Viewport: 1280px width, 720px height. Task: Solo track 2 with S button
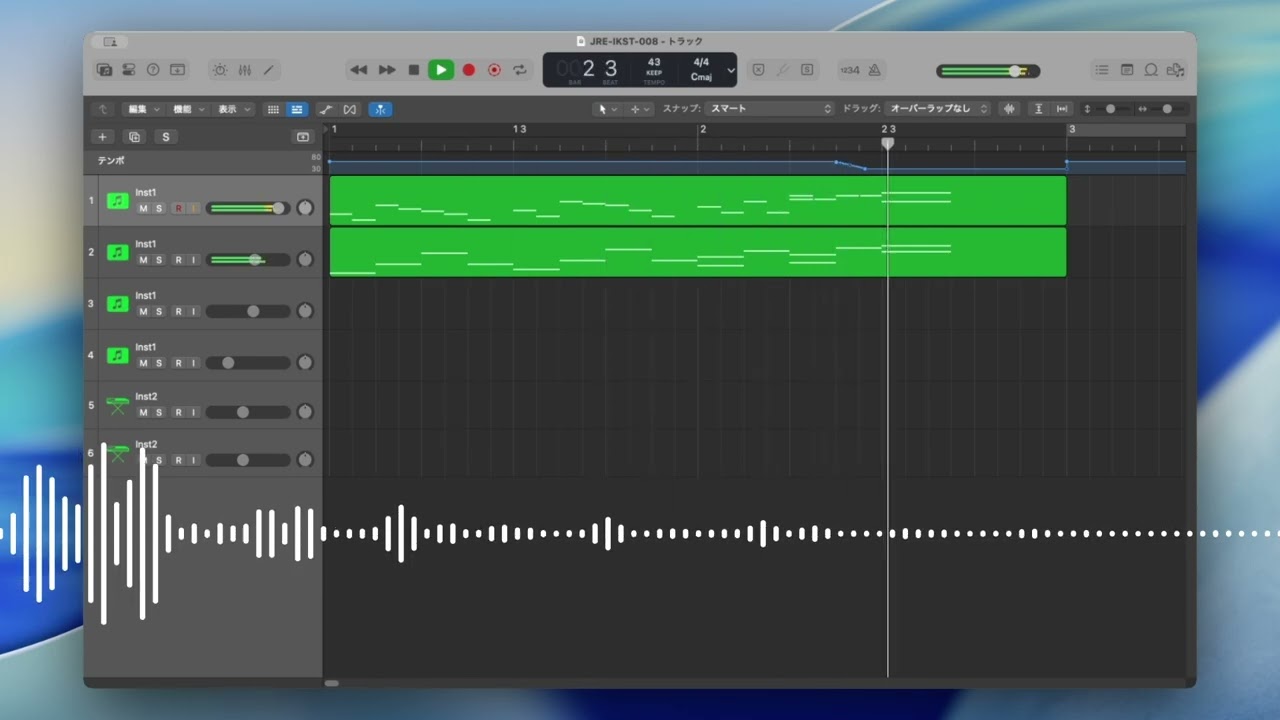click(159, 260)
